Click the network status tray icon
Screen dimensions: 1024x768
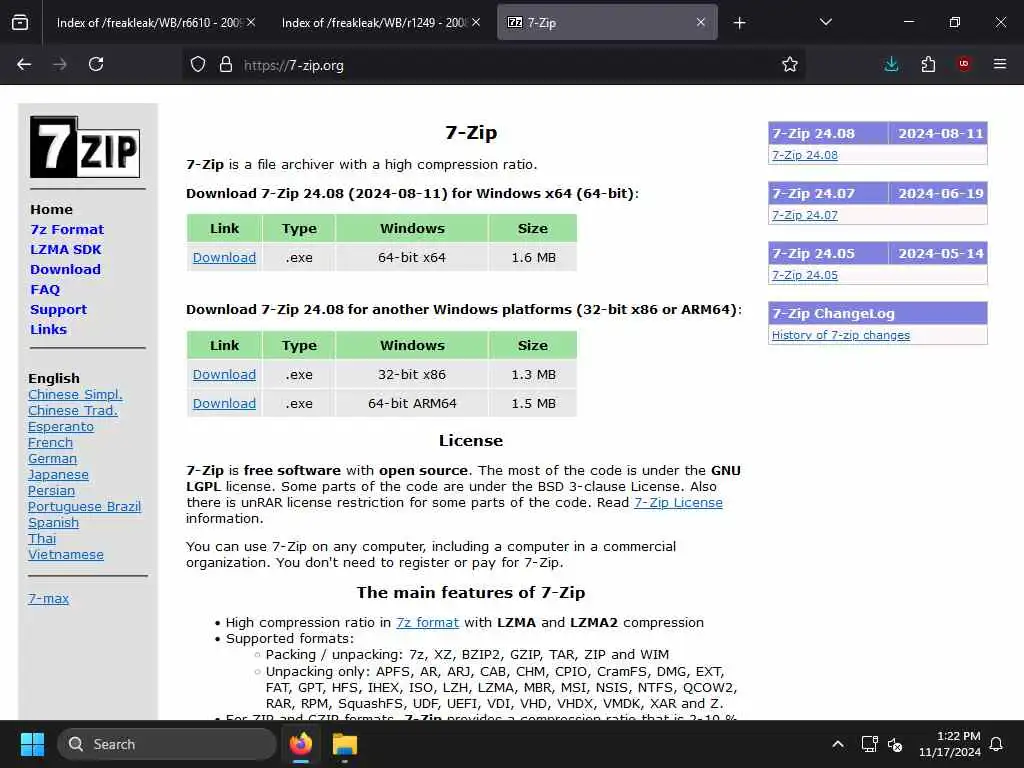[x=869, y=744]
